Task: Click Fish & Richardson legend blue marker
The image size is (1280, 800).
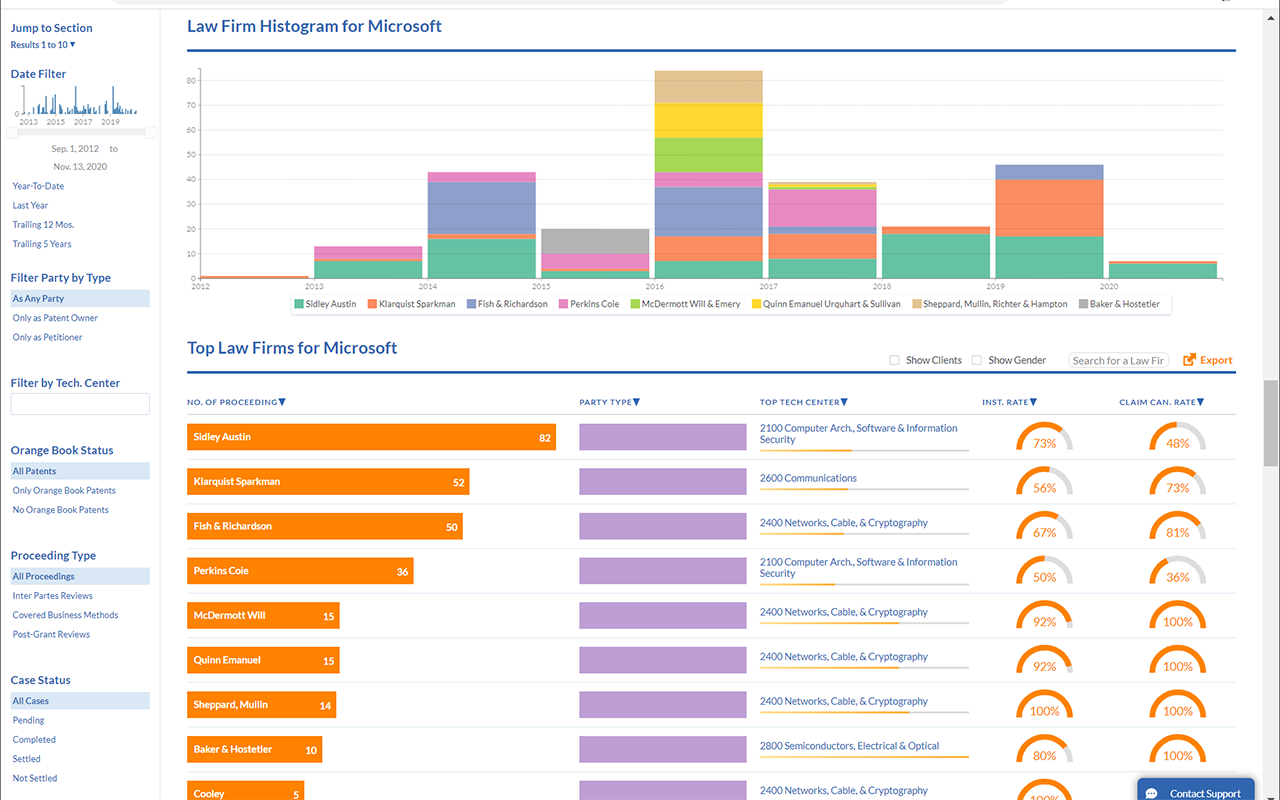Action: 471,304
